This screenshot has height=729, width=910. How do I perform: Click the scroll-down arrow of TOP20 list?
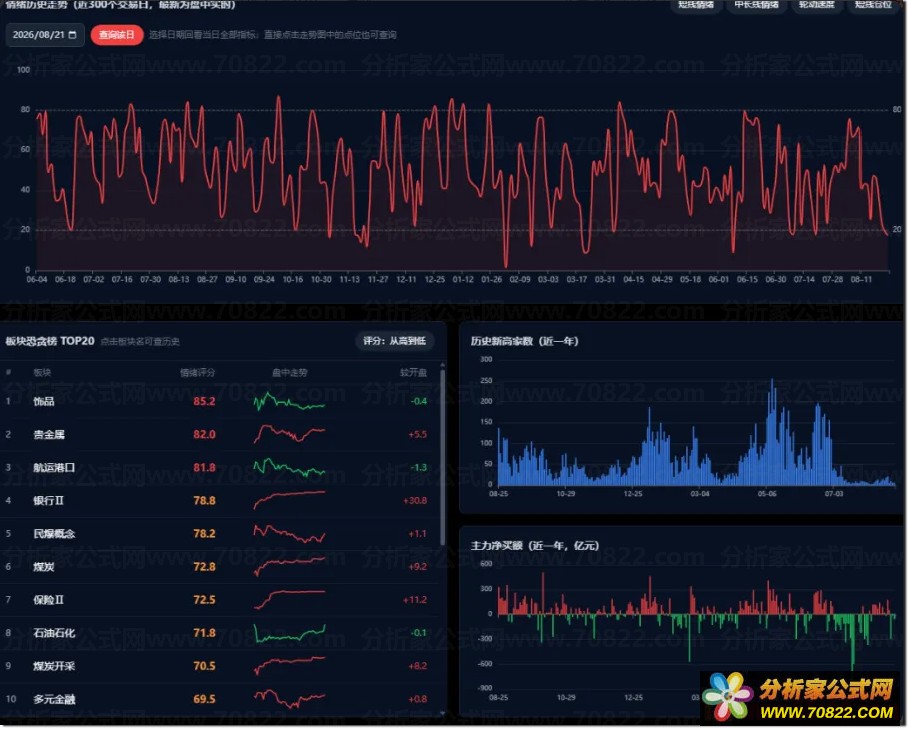click(x=443, y=713)
